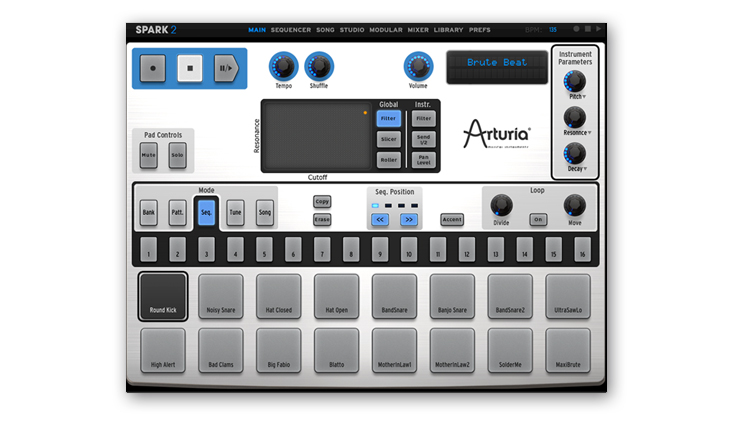
Task: Trigger the High Alert pad
Action: (x=163, y=351)
